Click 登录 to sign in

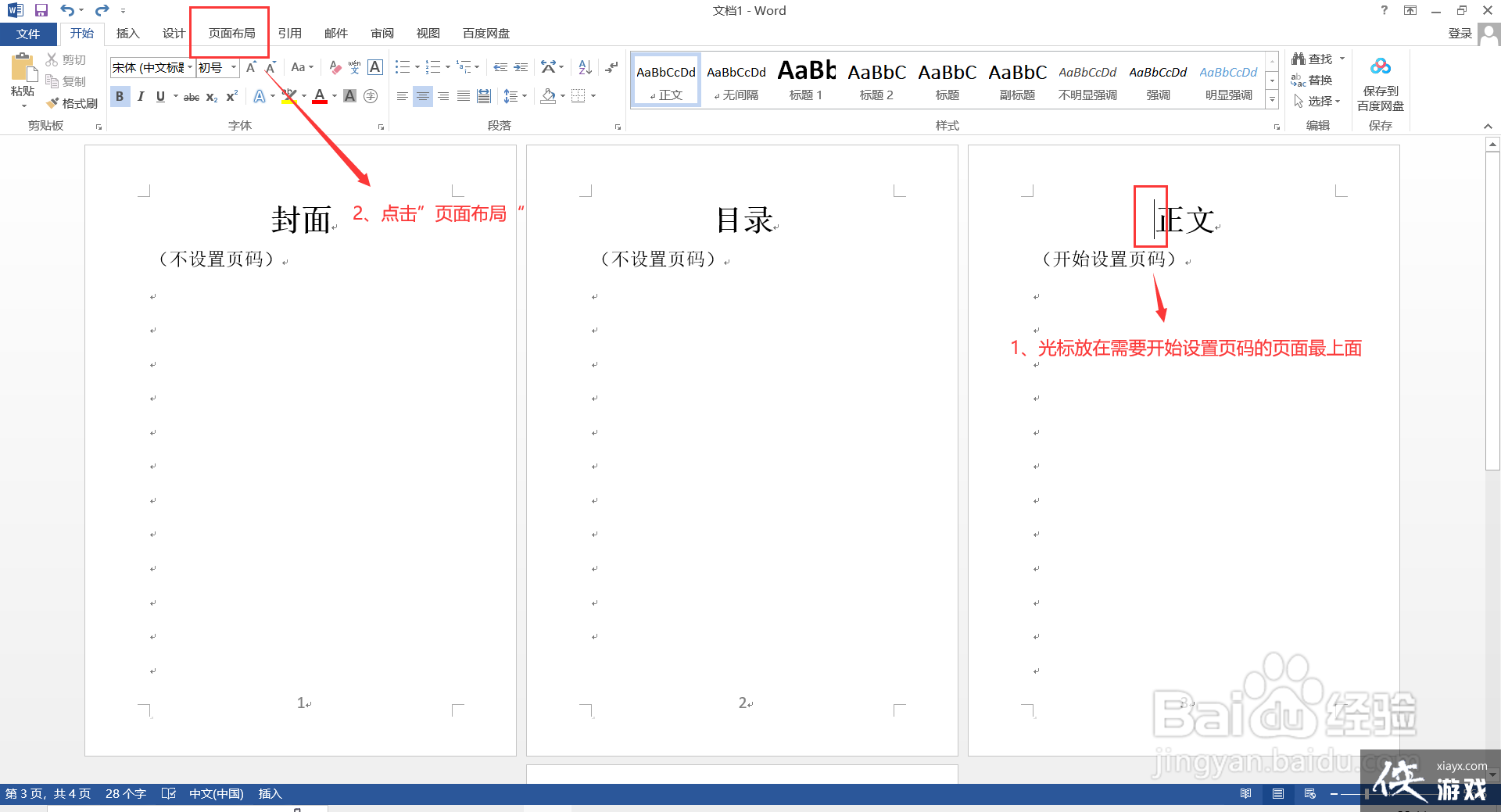(1460, 34)
